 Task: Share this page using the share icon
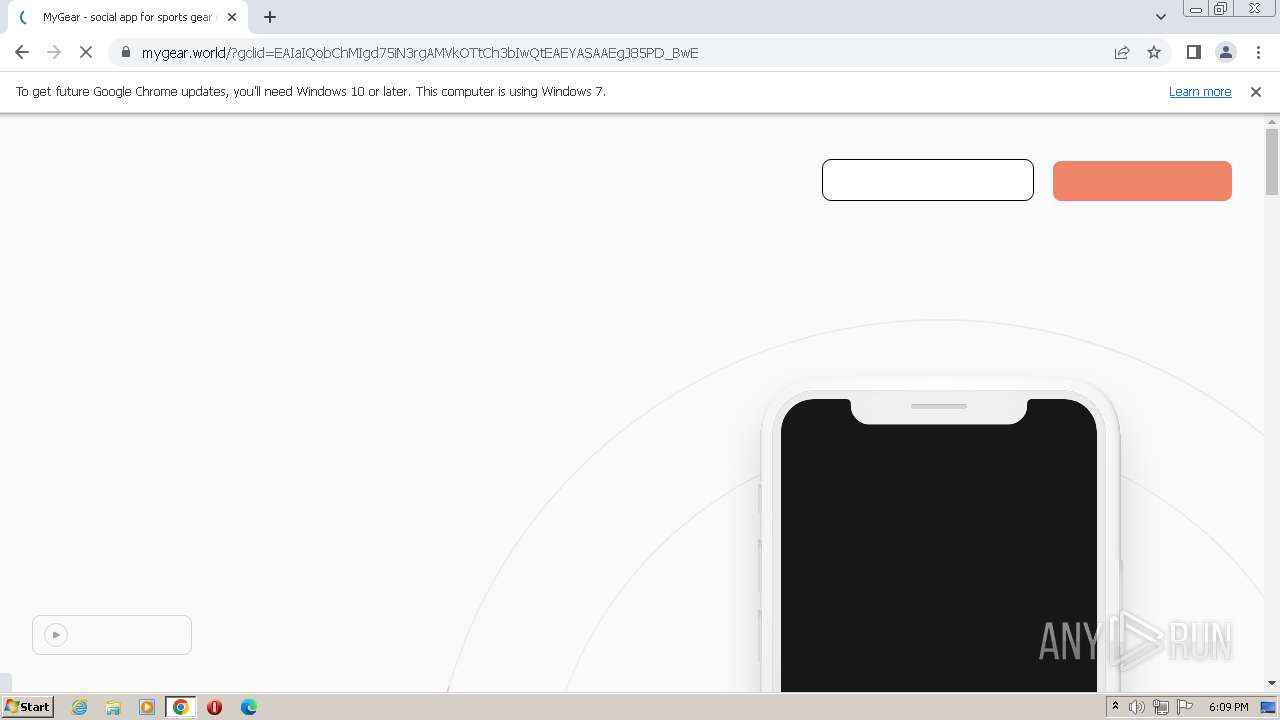(x=1122, y=53)
